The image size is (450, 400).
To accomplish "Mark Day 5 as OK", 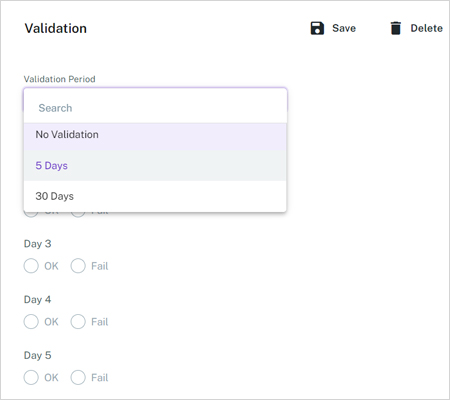I will (x=31, y=377).
